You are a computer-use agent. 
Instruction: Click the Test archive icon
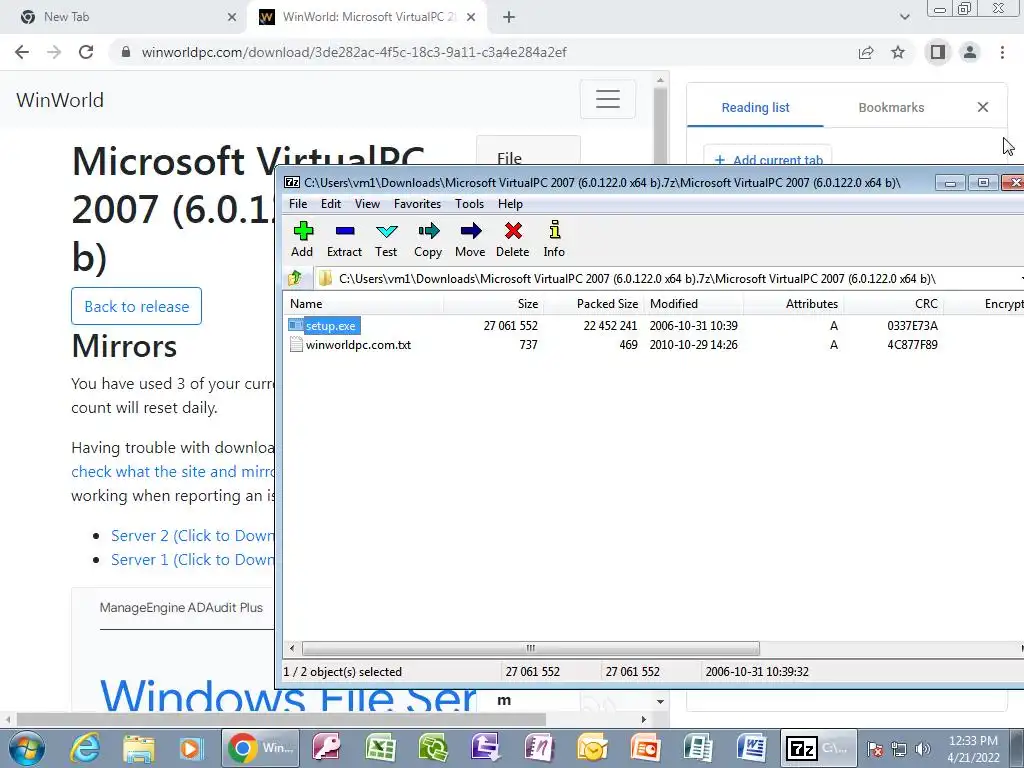(386, 240)
